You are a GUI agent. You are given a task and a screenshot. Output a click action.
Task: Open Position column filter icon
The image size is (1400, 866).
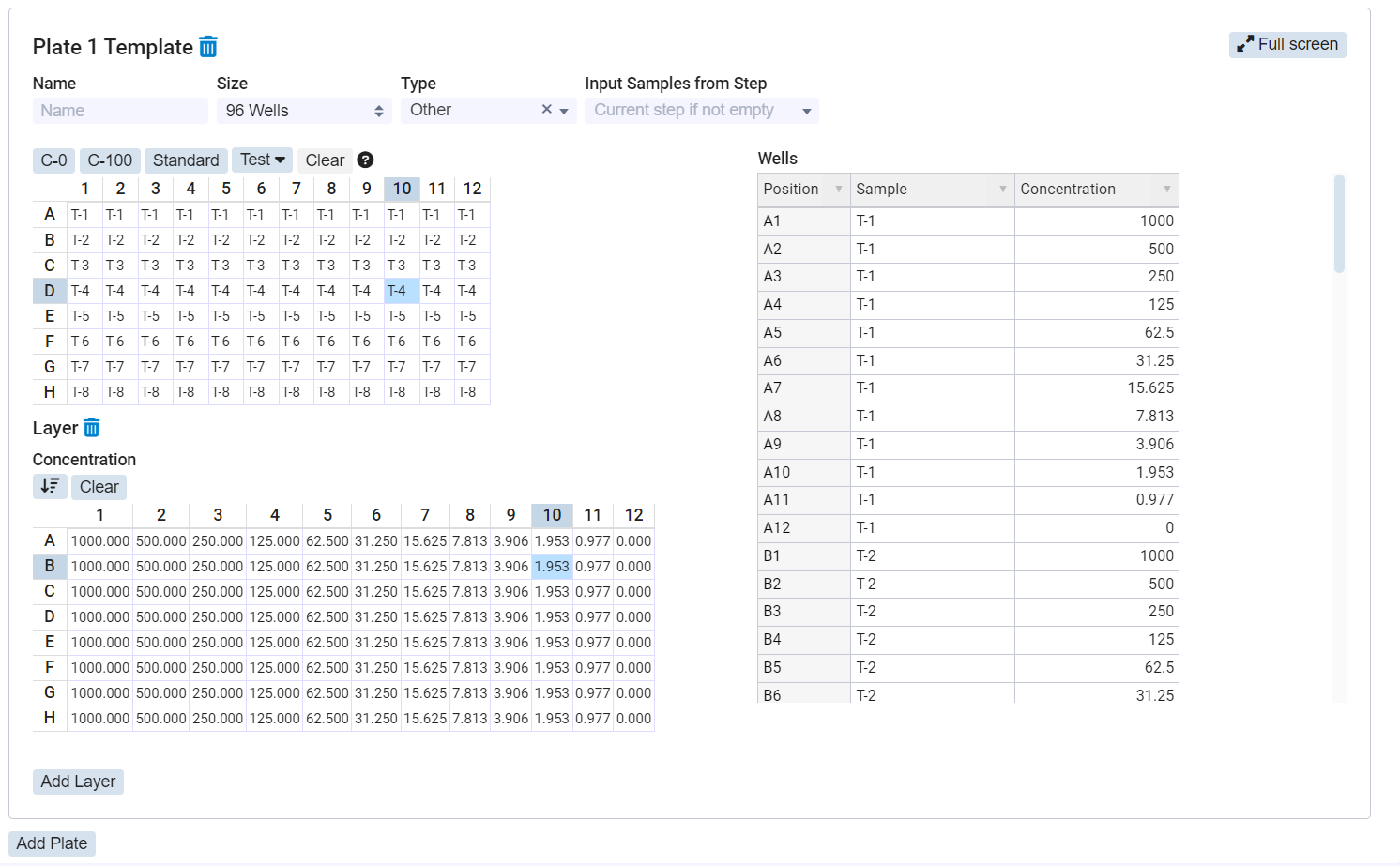tap(838, 190)
